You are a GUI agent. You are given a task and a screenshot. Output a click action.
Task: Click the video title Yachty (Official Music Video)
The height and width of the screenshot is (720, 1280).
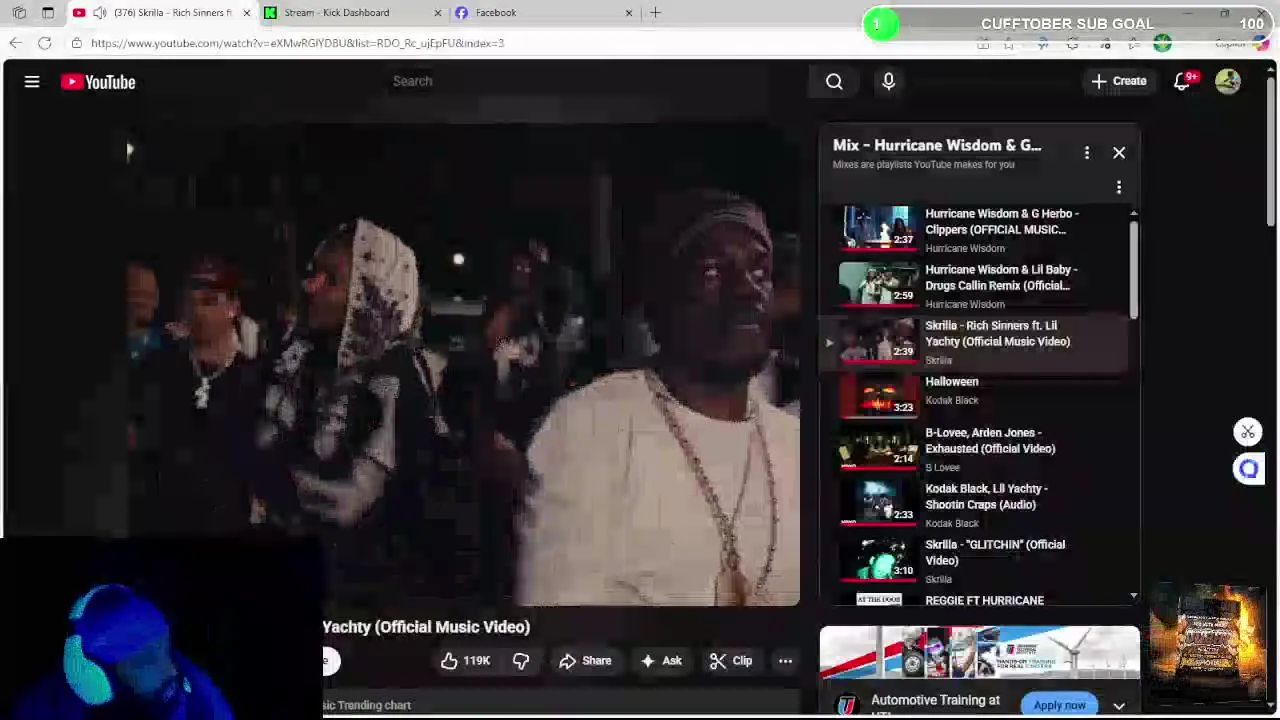tap(426, 627)
